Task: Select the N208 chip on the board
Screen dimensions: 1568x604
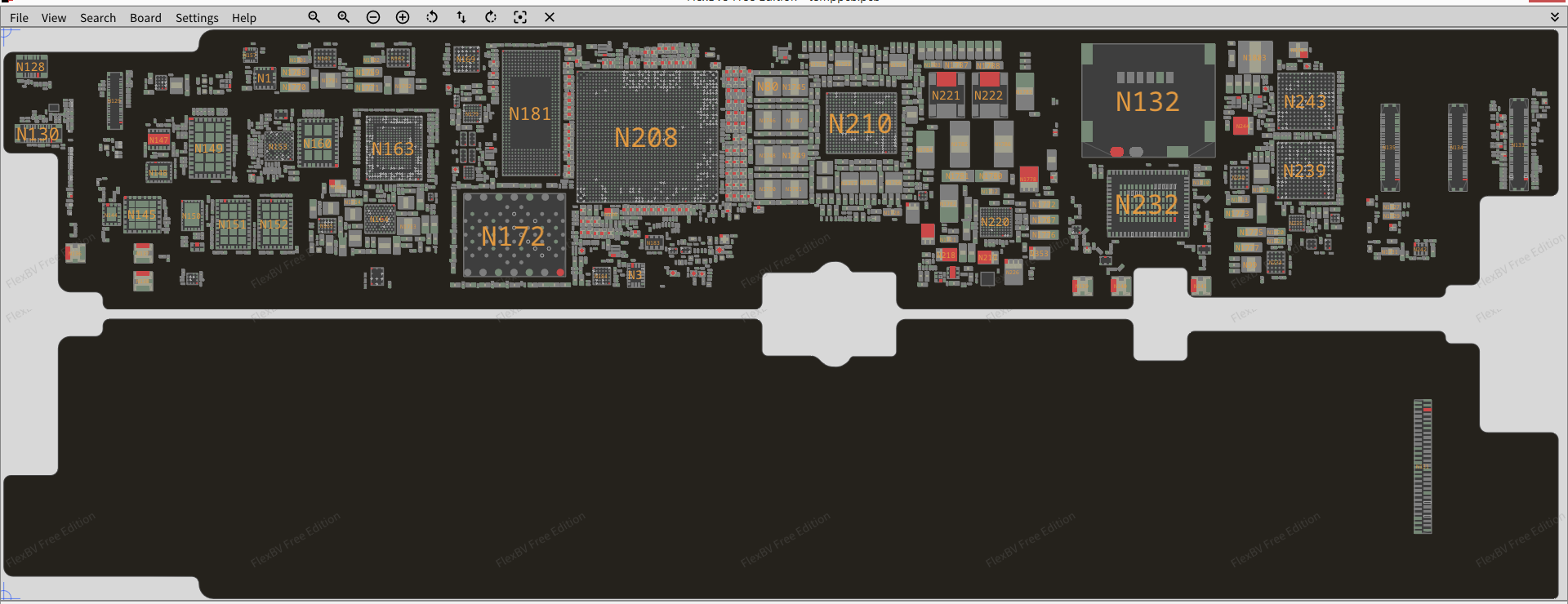Action: click(x=646, y=137)
